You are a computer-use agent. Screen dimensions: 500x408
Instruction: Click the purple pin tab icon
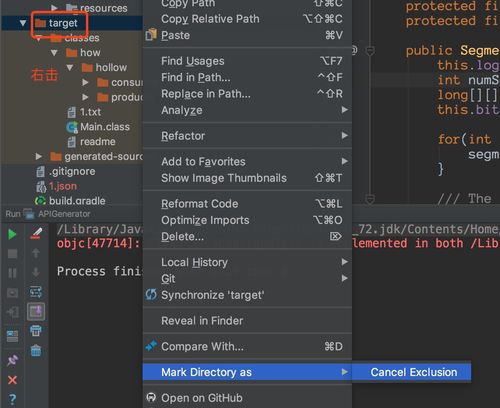12,361
